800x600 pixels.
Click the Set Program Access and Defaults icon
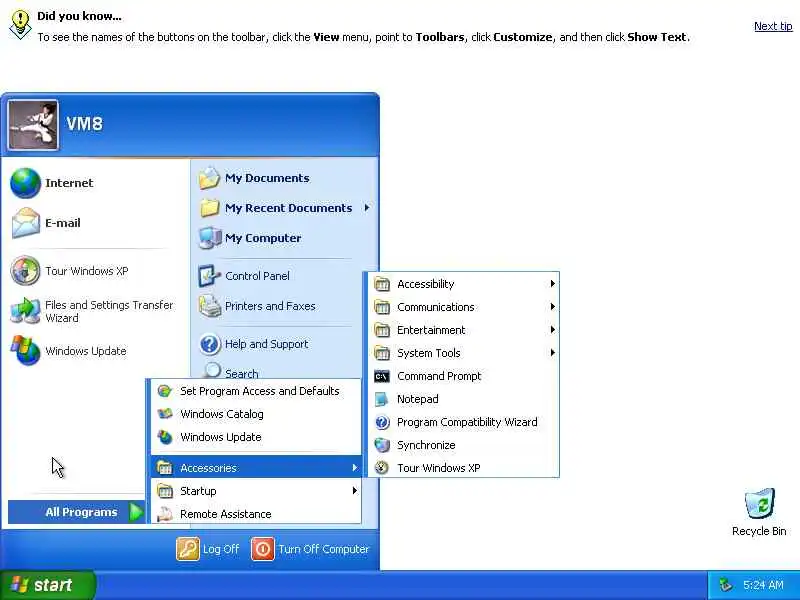coord(164,391)
